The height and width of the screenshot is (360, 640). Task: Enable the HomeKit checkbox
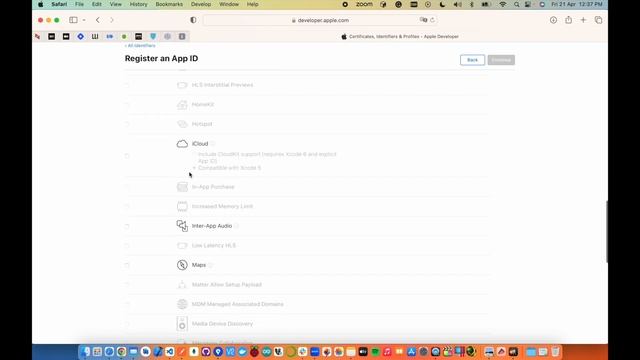(127, 104)
